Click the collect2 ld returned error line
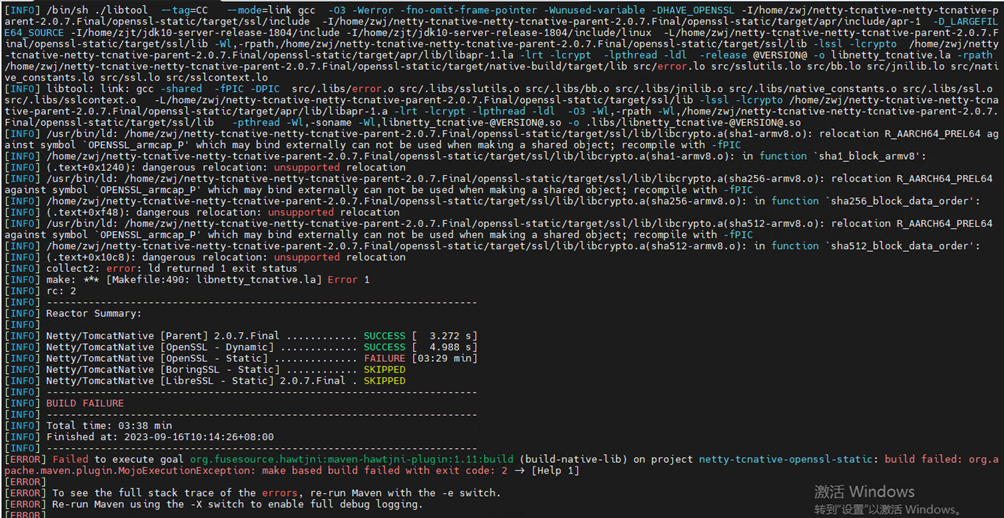This screenshot has height=518, width=1004. pyautogui.click(x=172, y=268)
